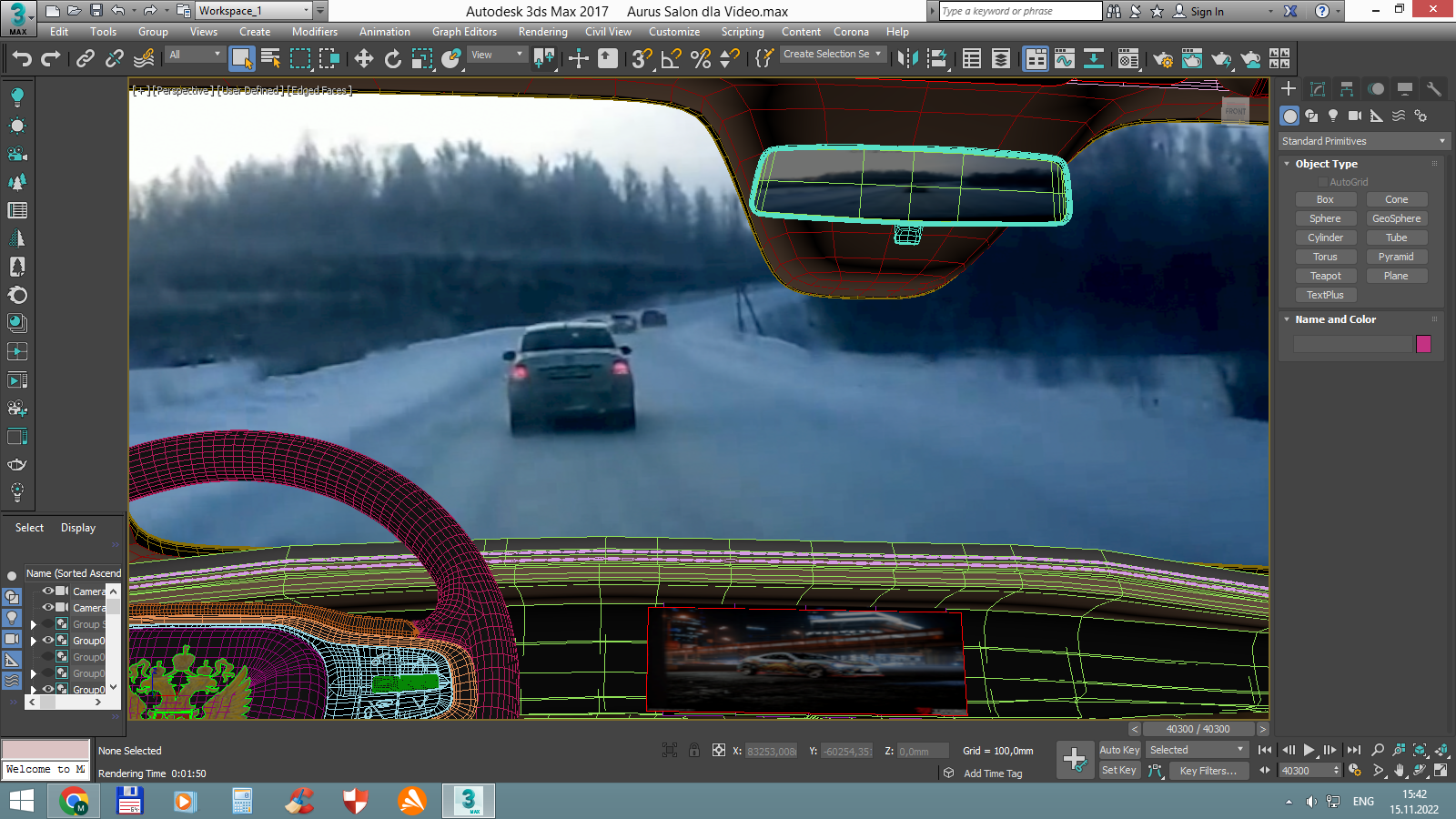Toggle the Window/Crossing selection mode
1456x819 pixels.
(329, 59)
